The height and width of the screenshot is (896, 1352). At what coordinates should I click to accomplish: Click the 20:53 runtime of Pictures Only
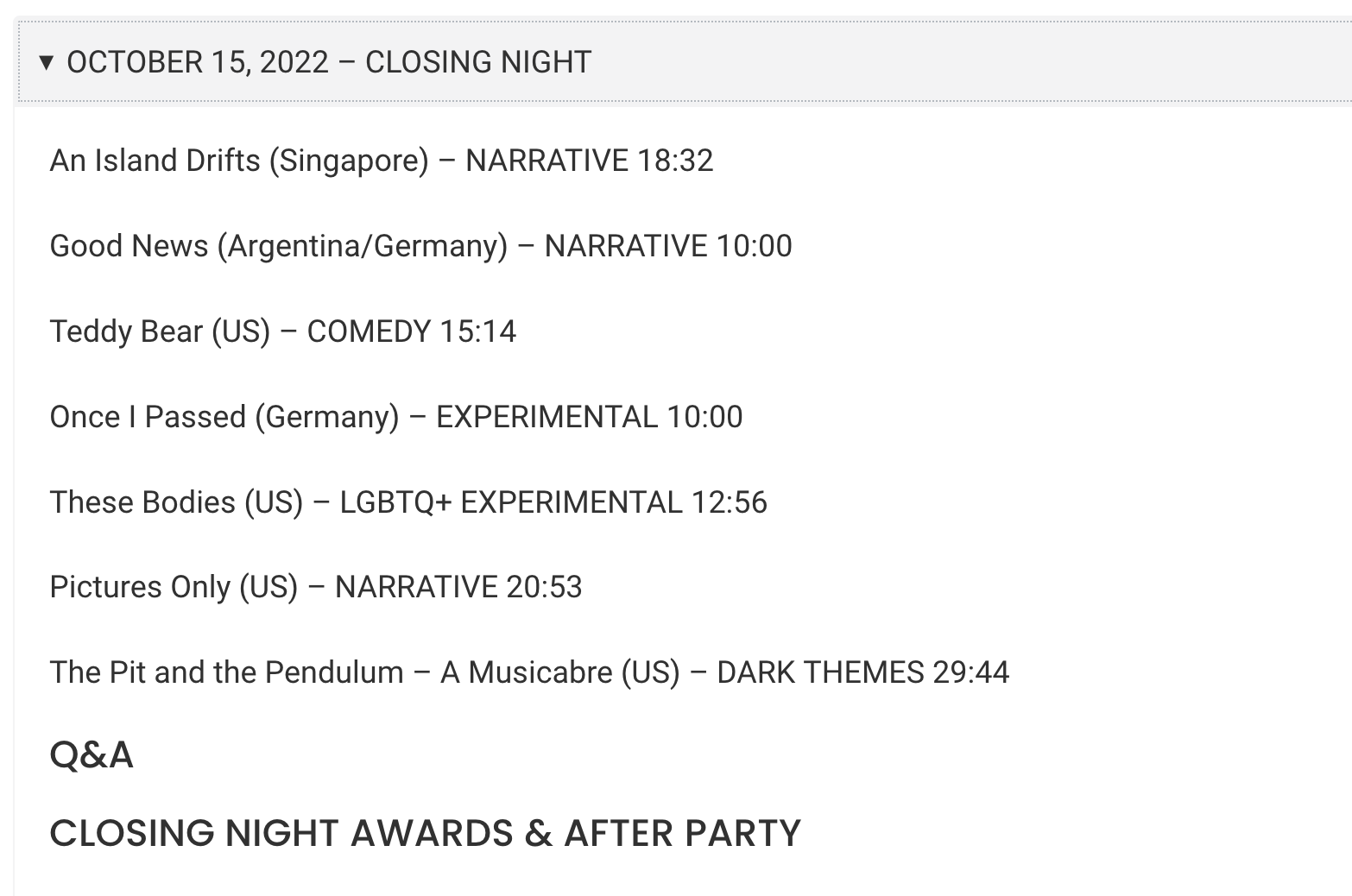(x=544, y=587)
